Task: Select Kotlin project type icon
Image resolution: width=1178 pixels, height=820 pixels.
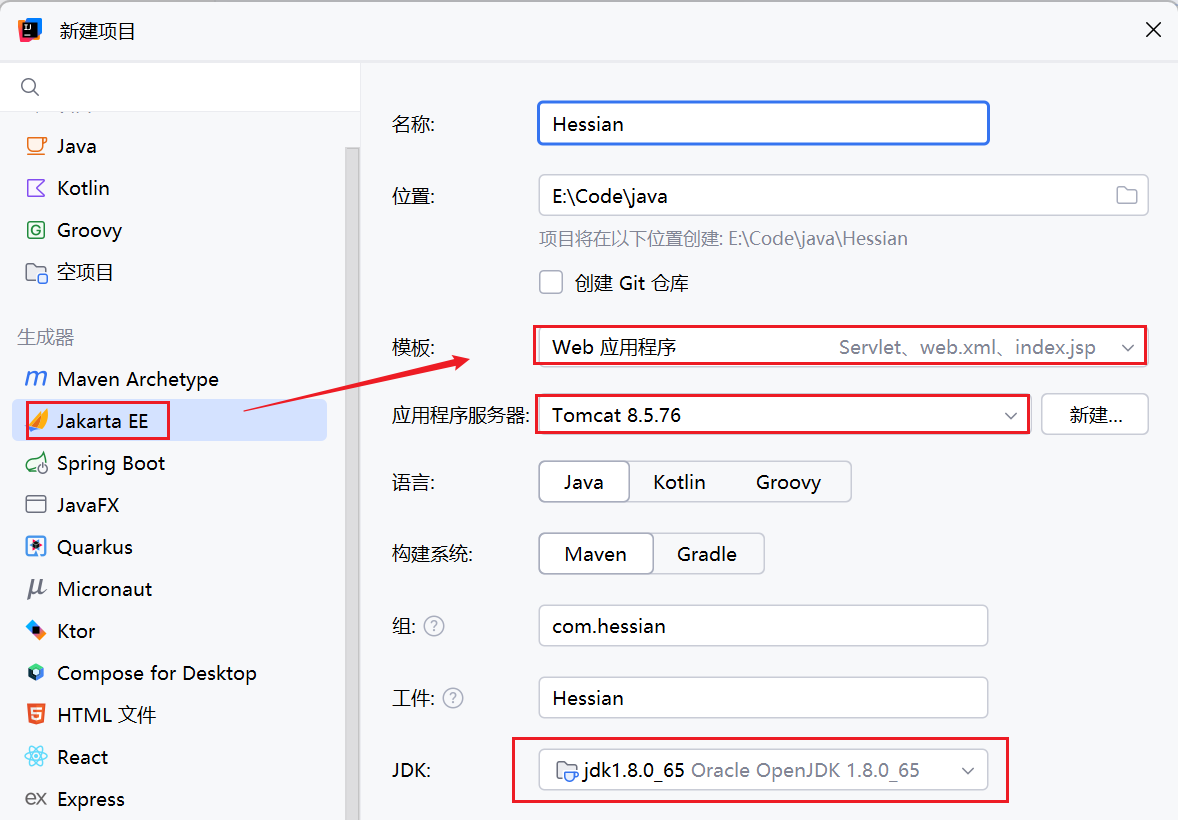Action: coord(36,188)
